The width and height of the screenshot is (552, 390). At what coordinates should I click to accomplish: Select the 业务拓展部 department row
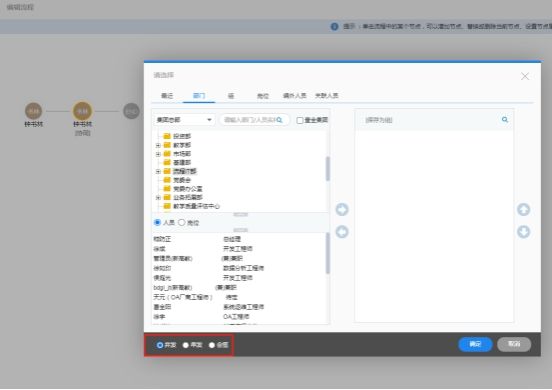coord(188,197)
